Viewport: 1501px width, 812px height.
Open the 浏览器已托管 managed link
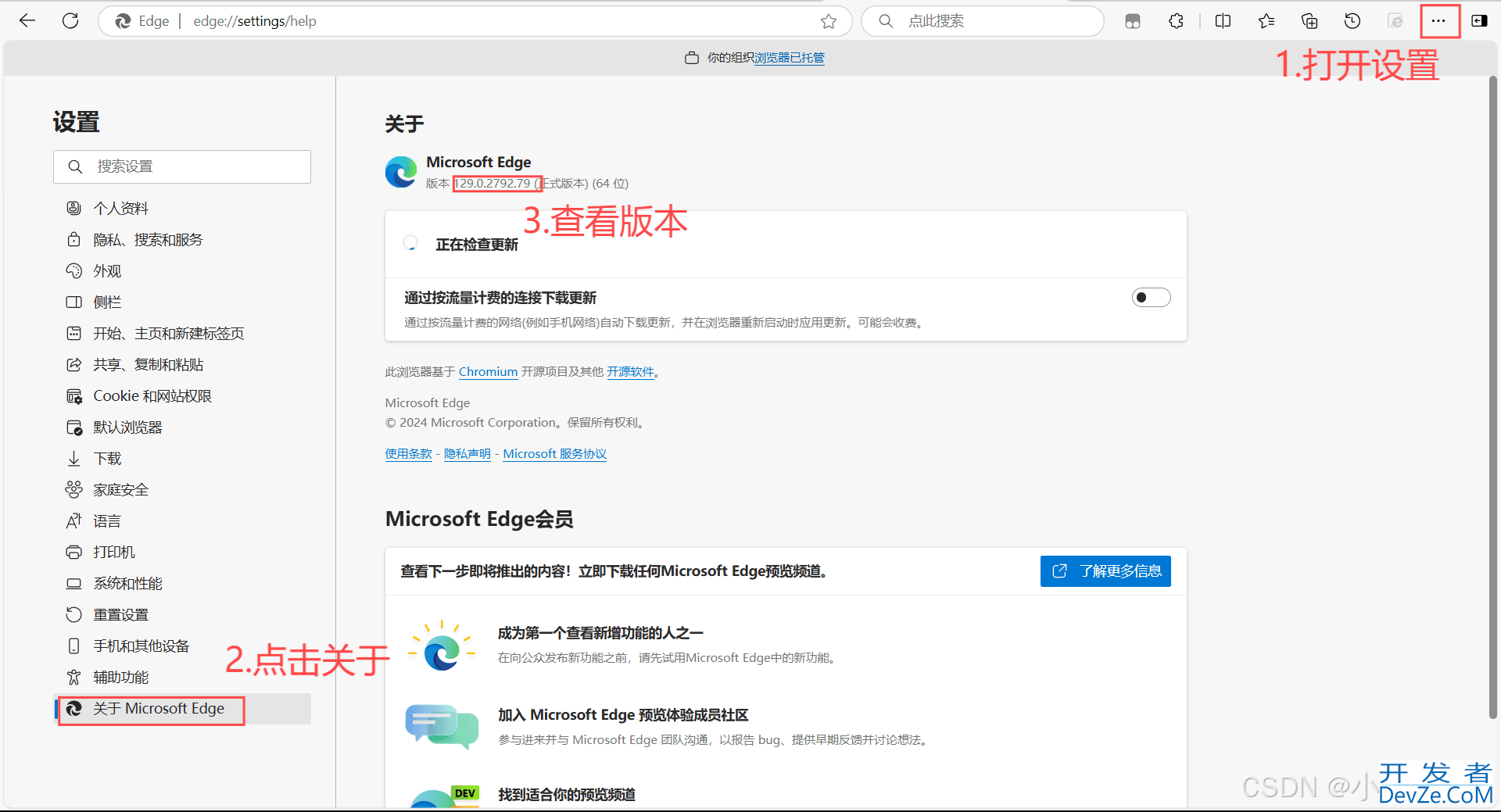pyautogui.click(x=790, y=58)
